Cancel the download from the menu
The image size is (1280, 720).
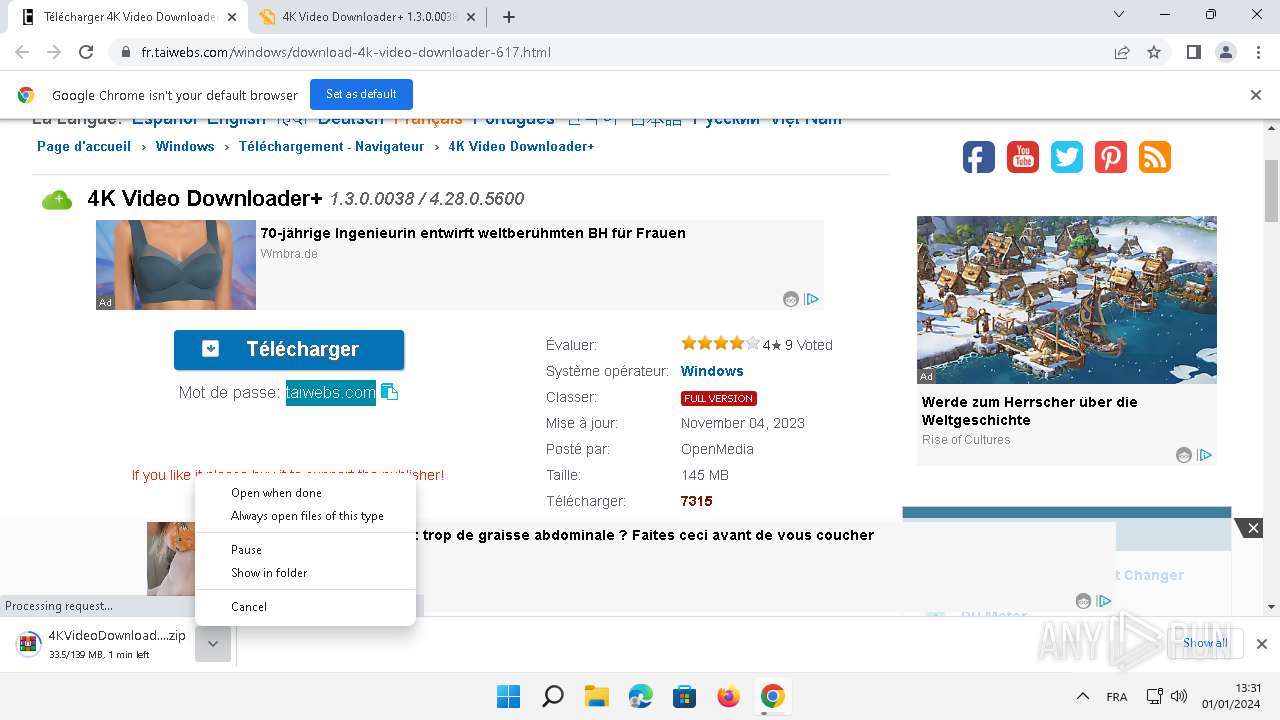[x=305, y=607]
